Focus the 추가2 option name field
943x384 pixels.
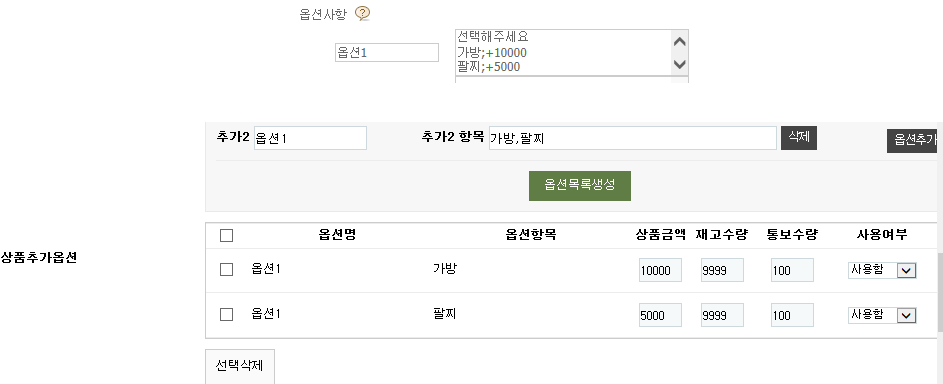coord(310,138)
